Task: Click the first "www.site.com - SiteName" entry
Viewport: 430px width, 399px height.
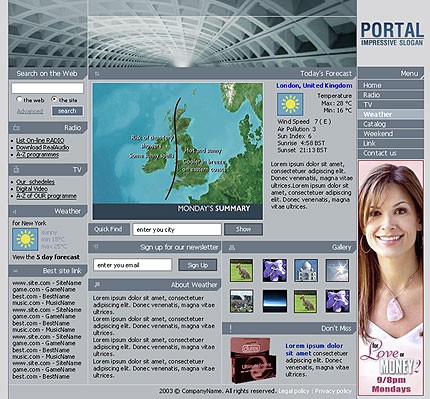Action: pos(47,283)
